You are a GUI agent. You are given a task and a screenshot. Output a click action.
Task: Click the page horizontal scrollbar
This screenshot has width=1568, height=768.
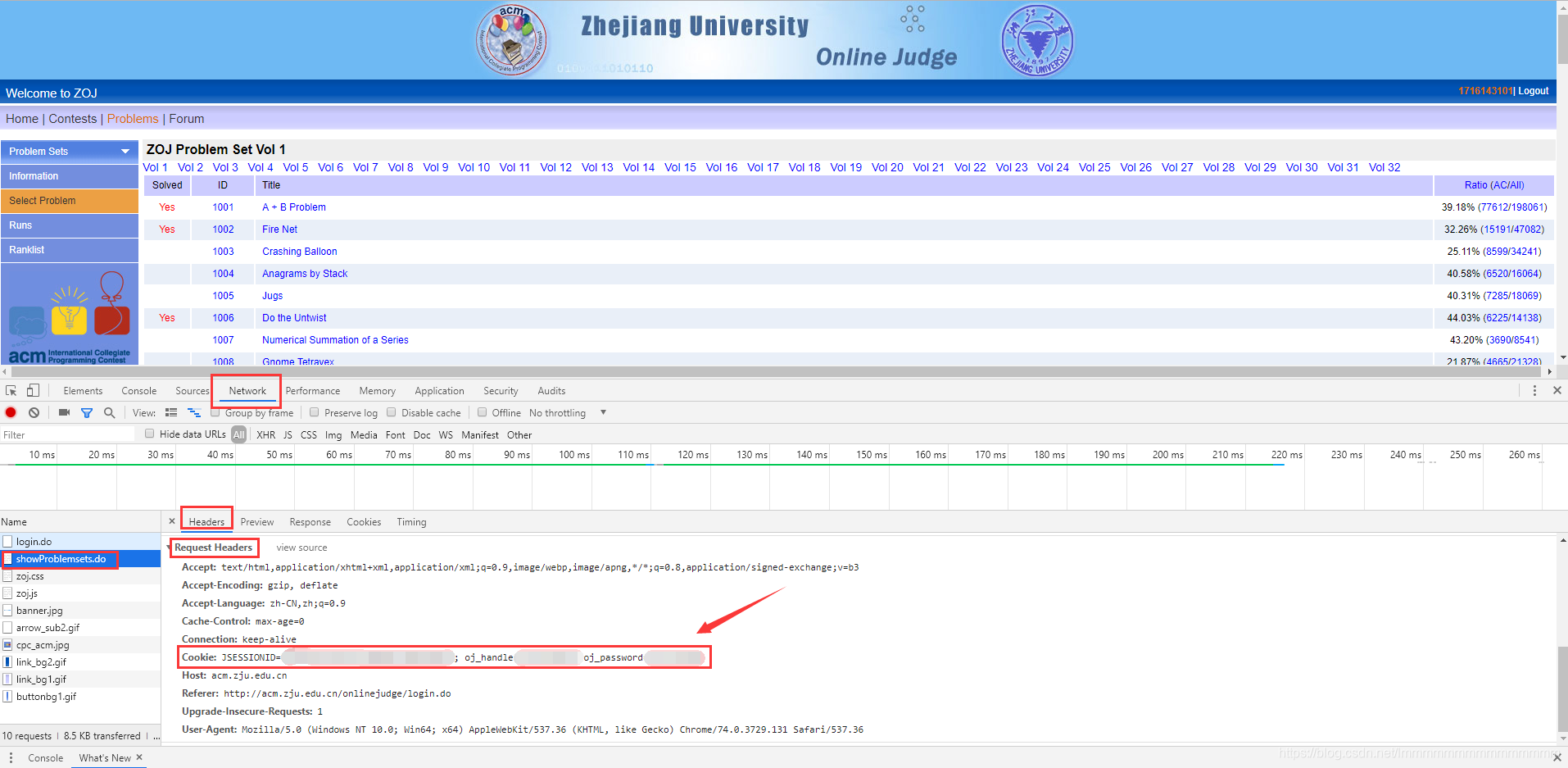774,371
